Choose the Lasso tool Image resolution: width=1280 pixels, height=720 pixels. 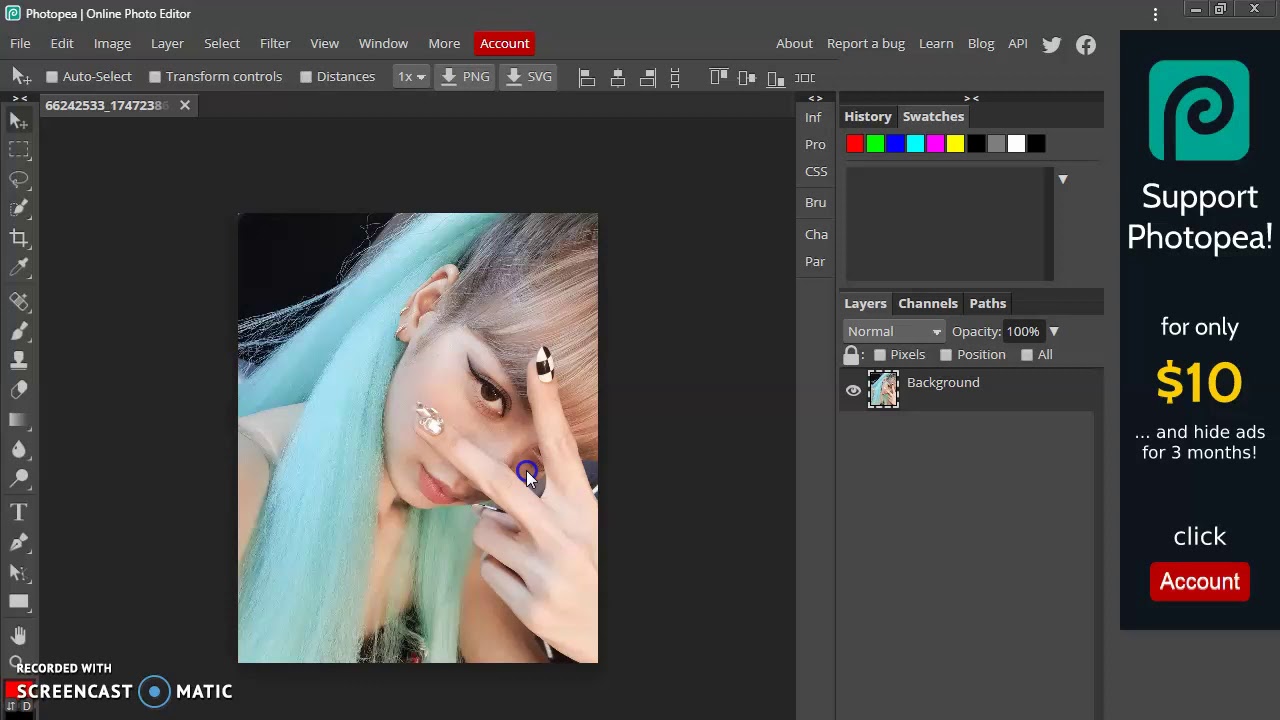19,179
